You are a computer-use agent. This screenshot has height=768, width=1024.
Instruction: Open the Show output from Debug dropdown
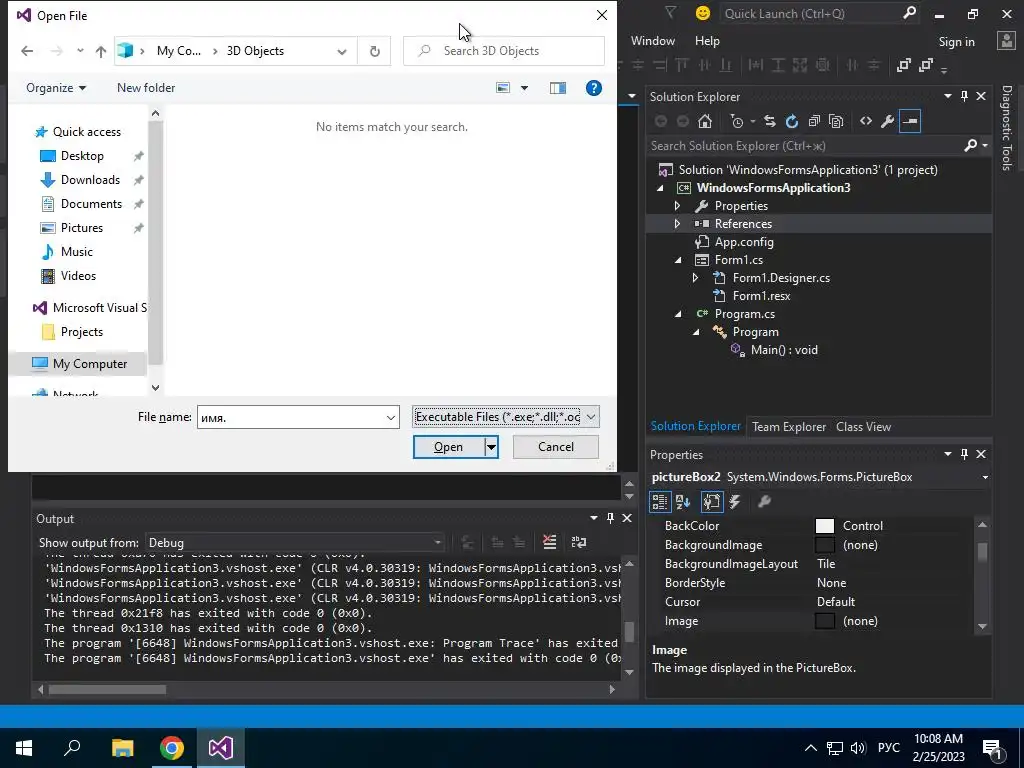point(438,543)
